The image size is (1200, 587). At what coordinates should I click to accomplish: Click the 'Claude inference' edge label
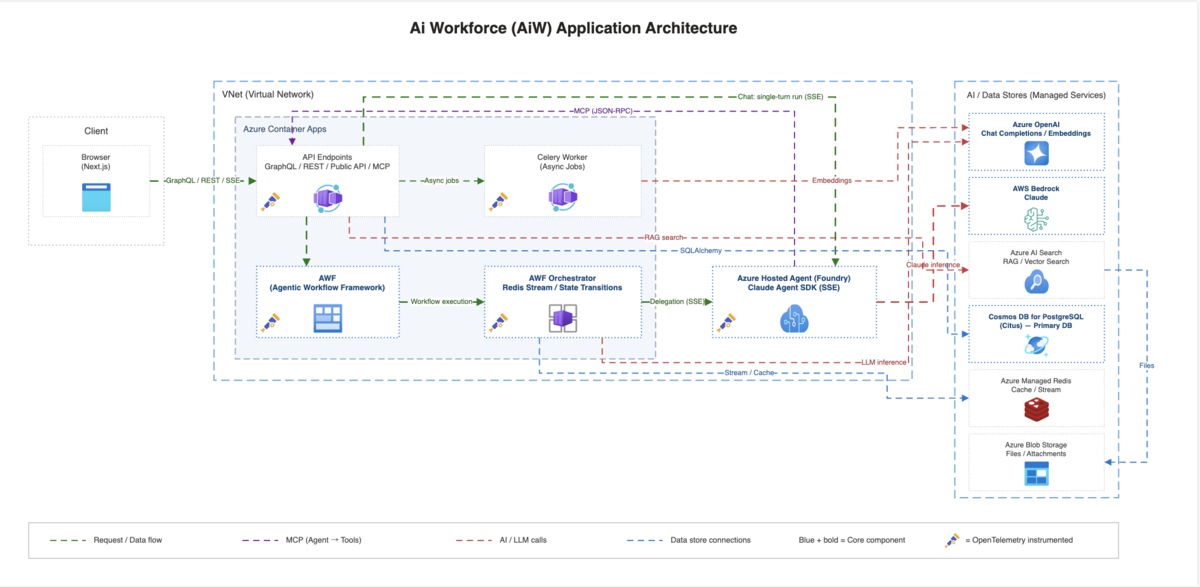click(x=933, y=265)
